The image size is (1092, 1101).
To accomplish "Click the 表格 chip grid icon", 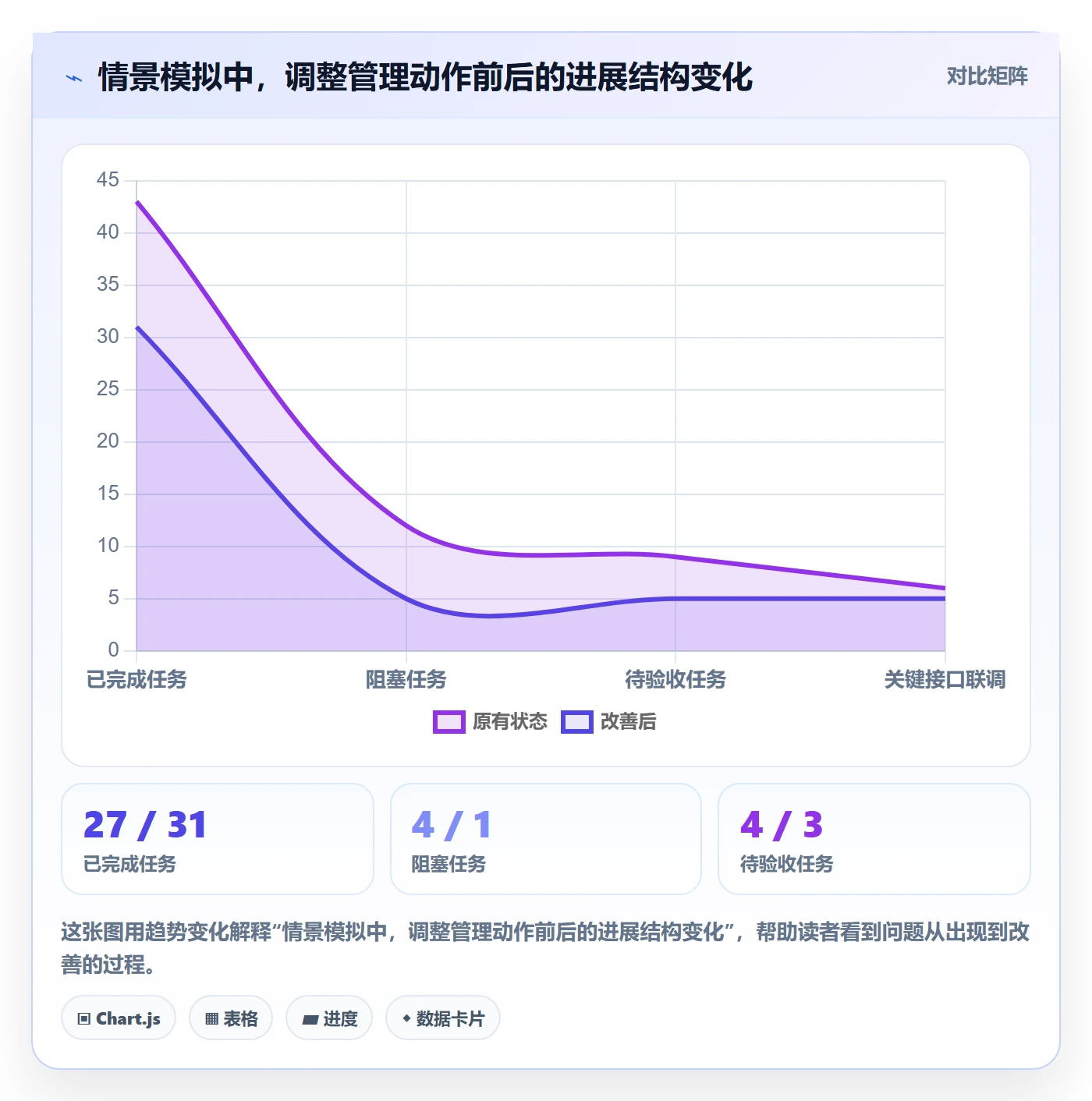I will tap(211, 1019).
